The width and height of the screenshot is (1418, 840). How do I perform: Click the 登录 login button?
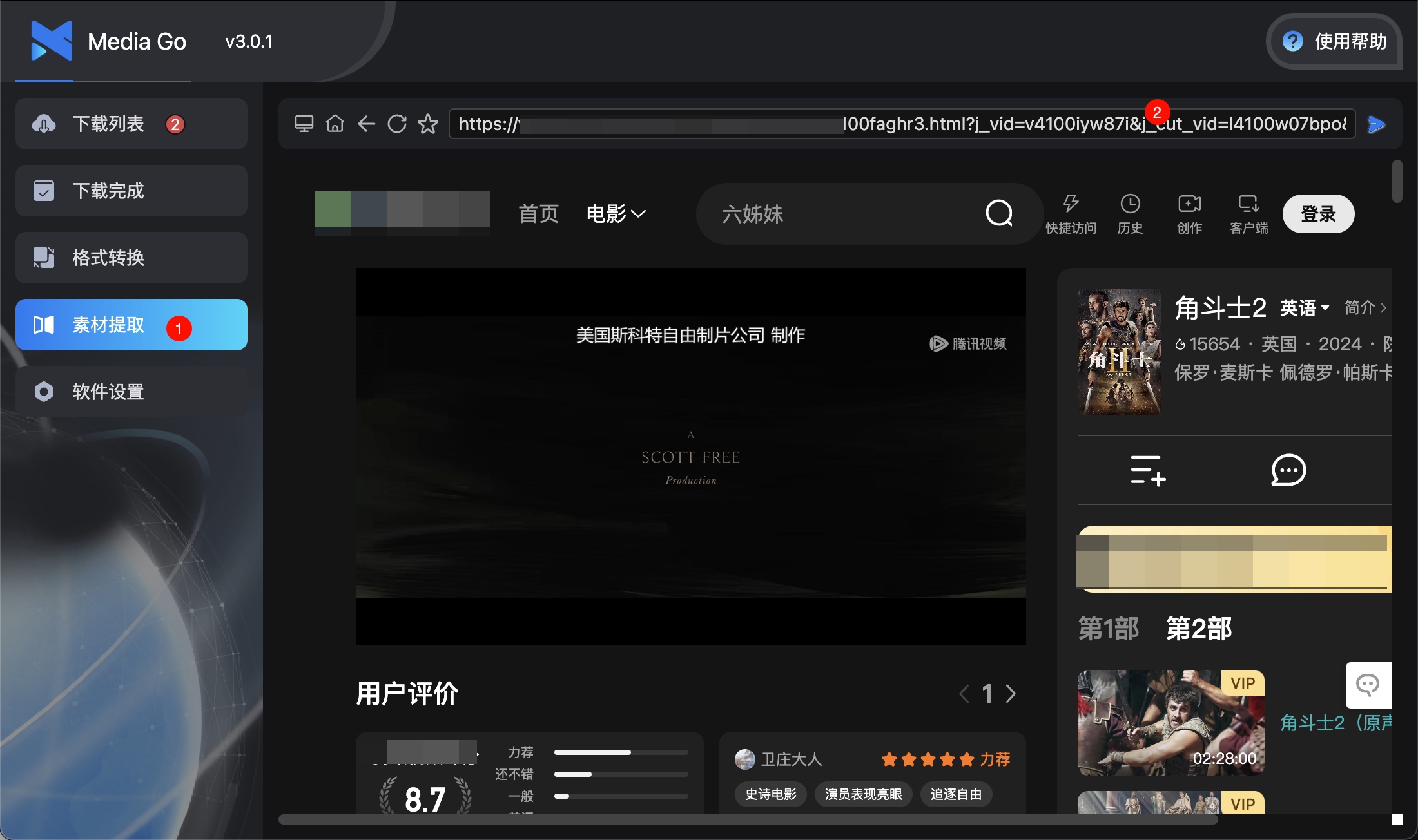point(1317,213)
